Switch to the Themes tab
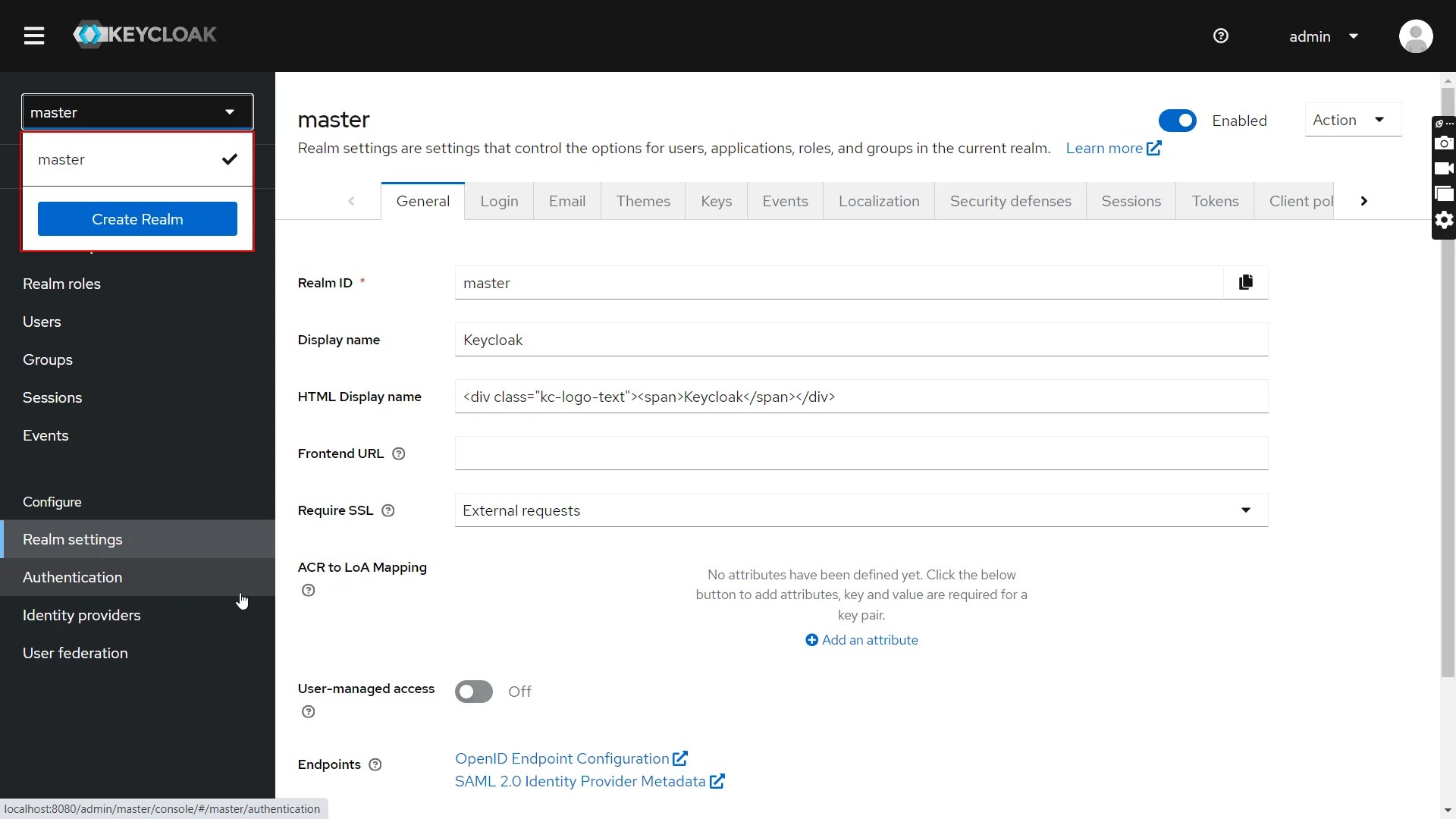 pyautogui.click(x=643, y=200)
